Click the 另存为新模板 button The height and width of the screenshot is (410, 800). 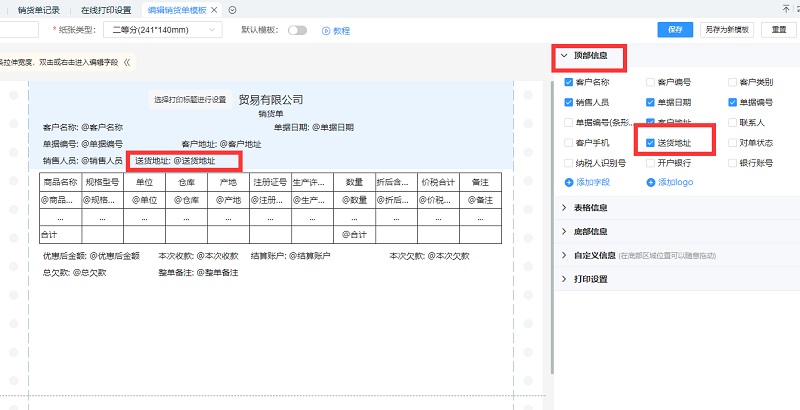pos(726,30)
